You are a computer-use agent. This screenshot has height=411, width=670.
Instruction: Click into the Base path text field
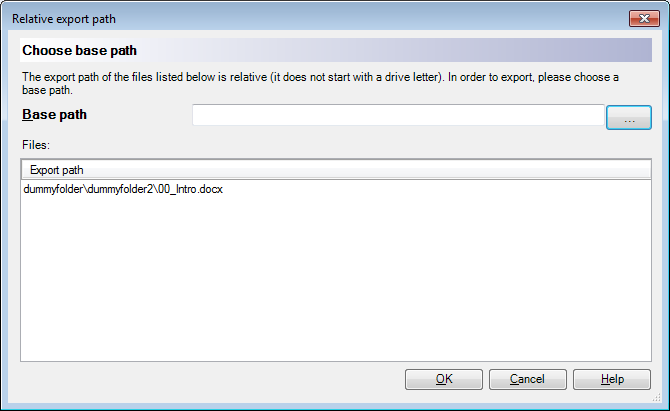pos(398,115)
